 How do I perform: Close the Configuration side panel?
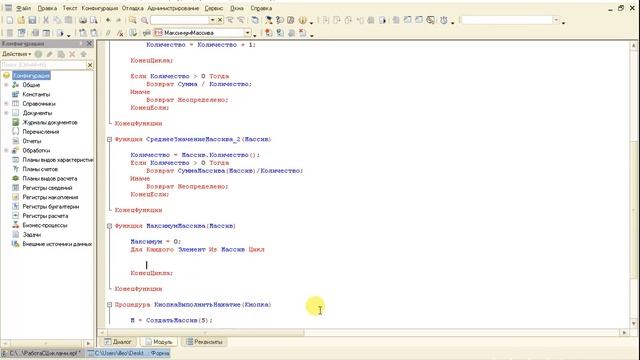pos(89,43)
